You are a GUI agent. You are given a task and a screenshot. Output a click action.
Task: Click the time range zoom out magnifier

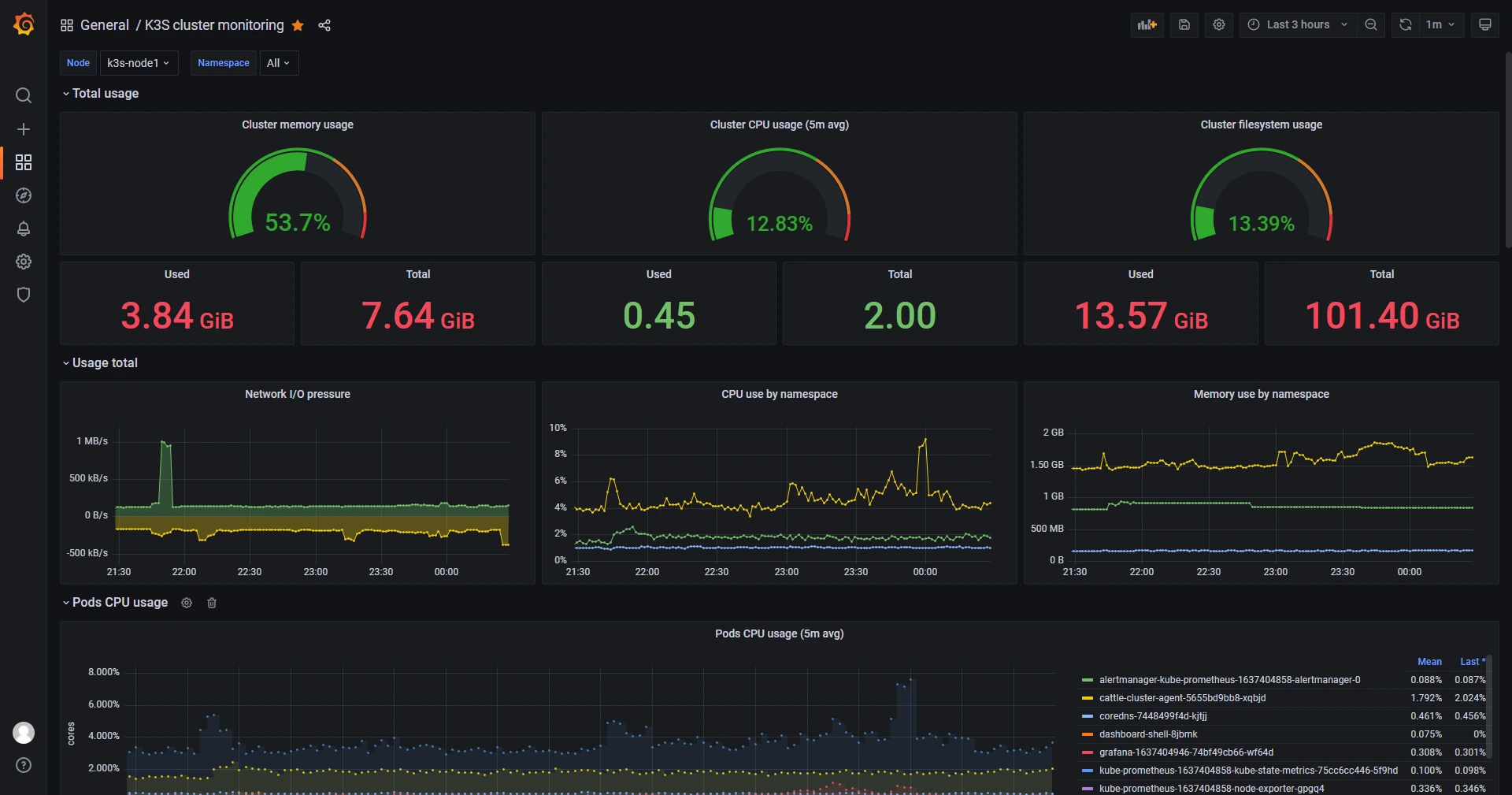[1371, 24]
